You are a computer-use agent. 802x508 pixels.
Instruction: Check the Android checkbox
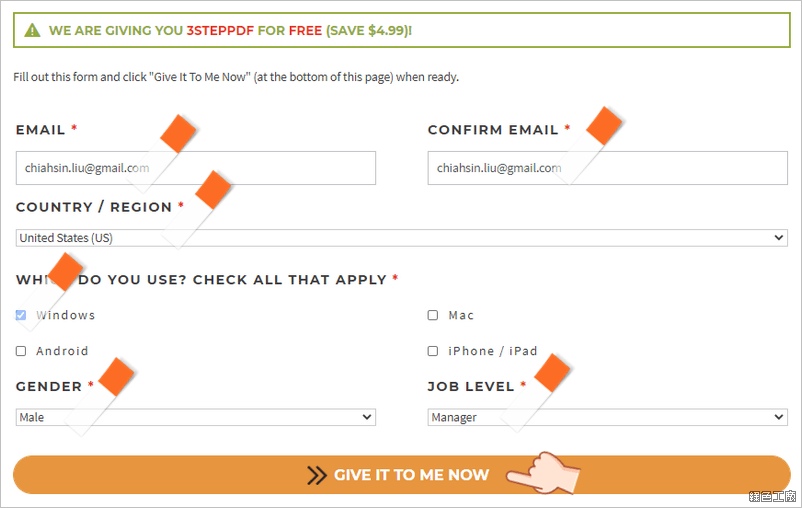click(21, 351)
